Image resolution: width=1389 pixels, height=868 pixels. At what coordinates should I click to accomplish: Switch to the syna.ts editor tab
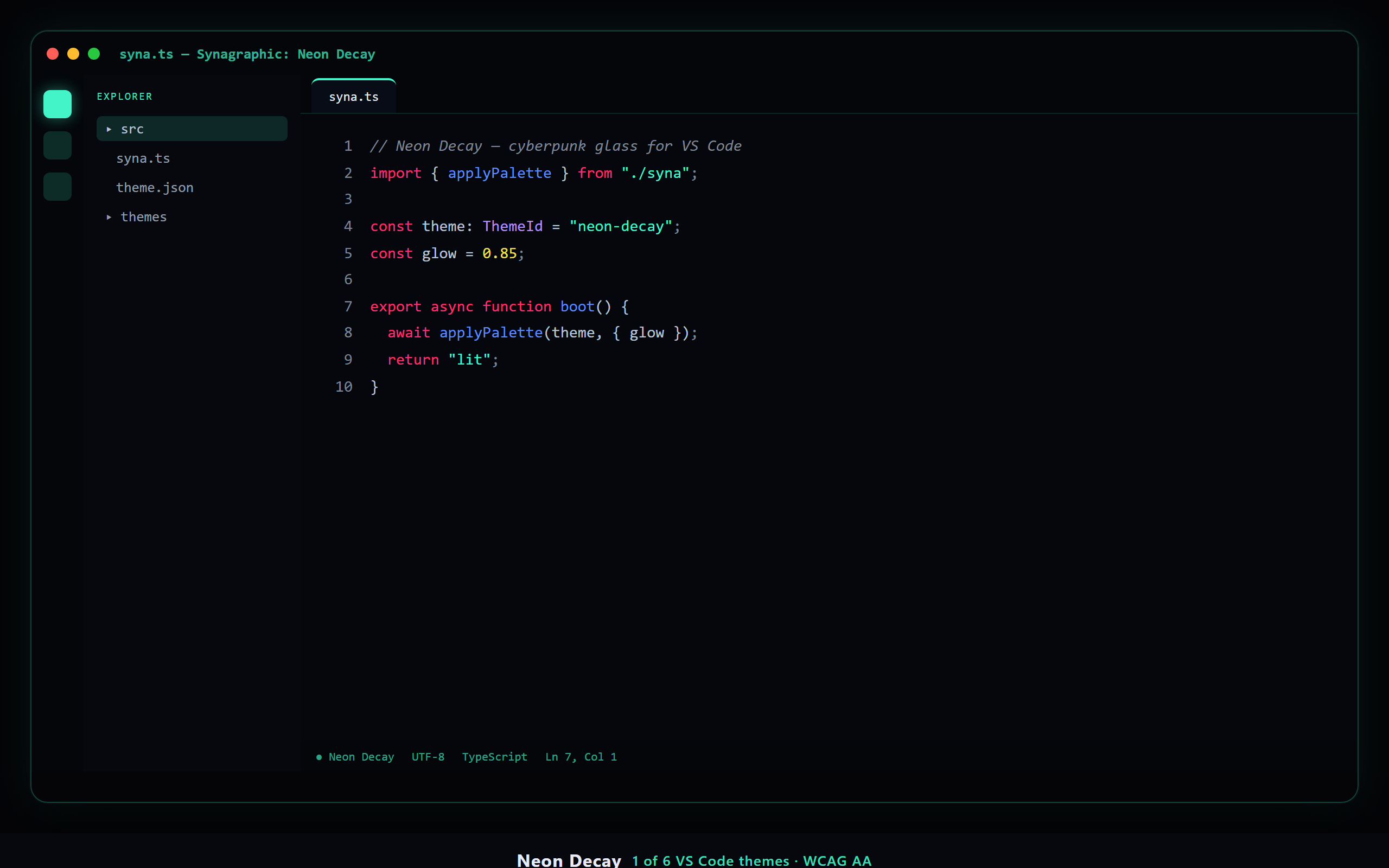[x=354, y=97]
